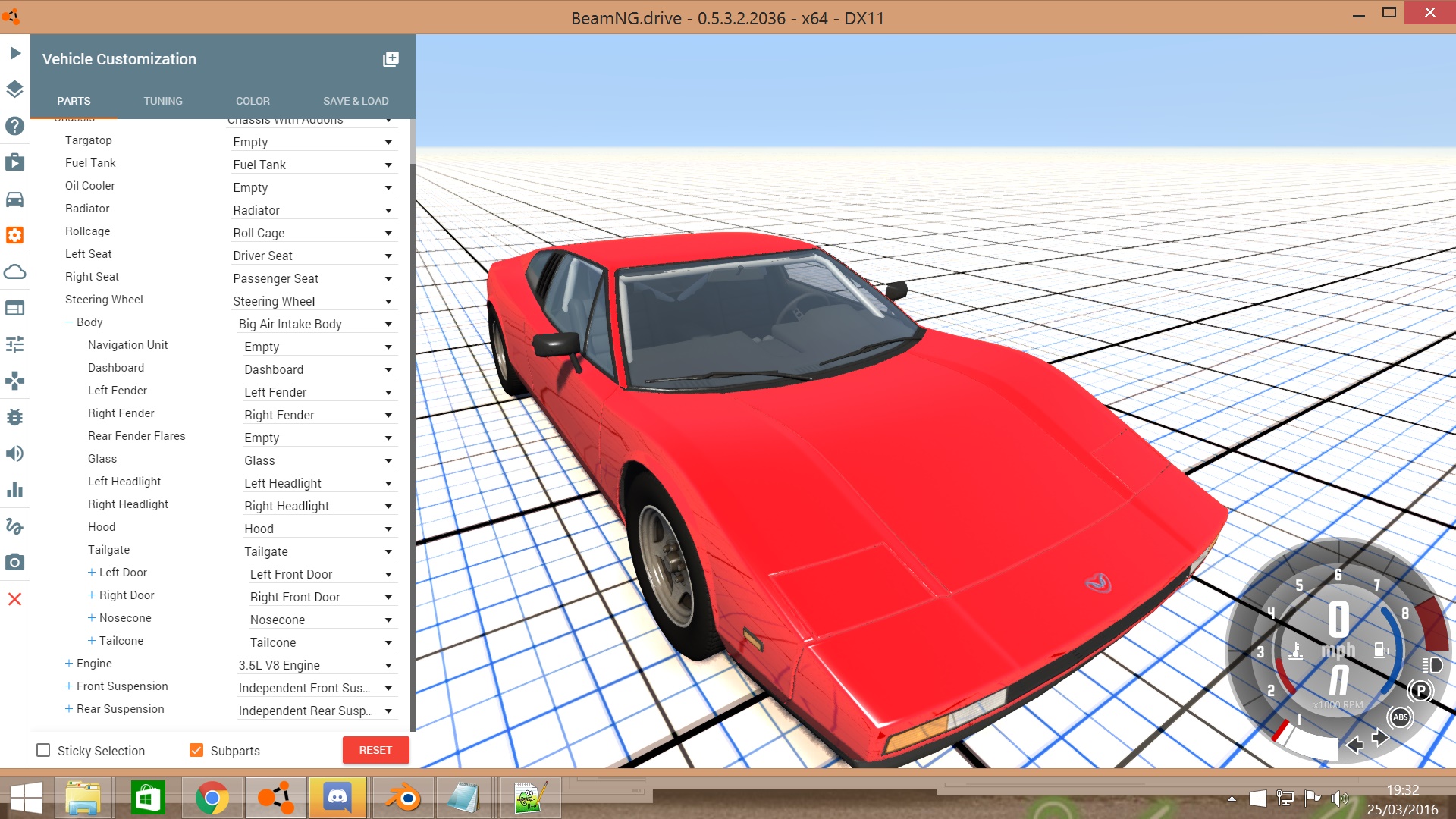Open the bar chart performance icon

(14, 490)
